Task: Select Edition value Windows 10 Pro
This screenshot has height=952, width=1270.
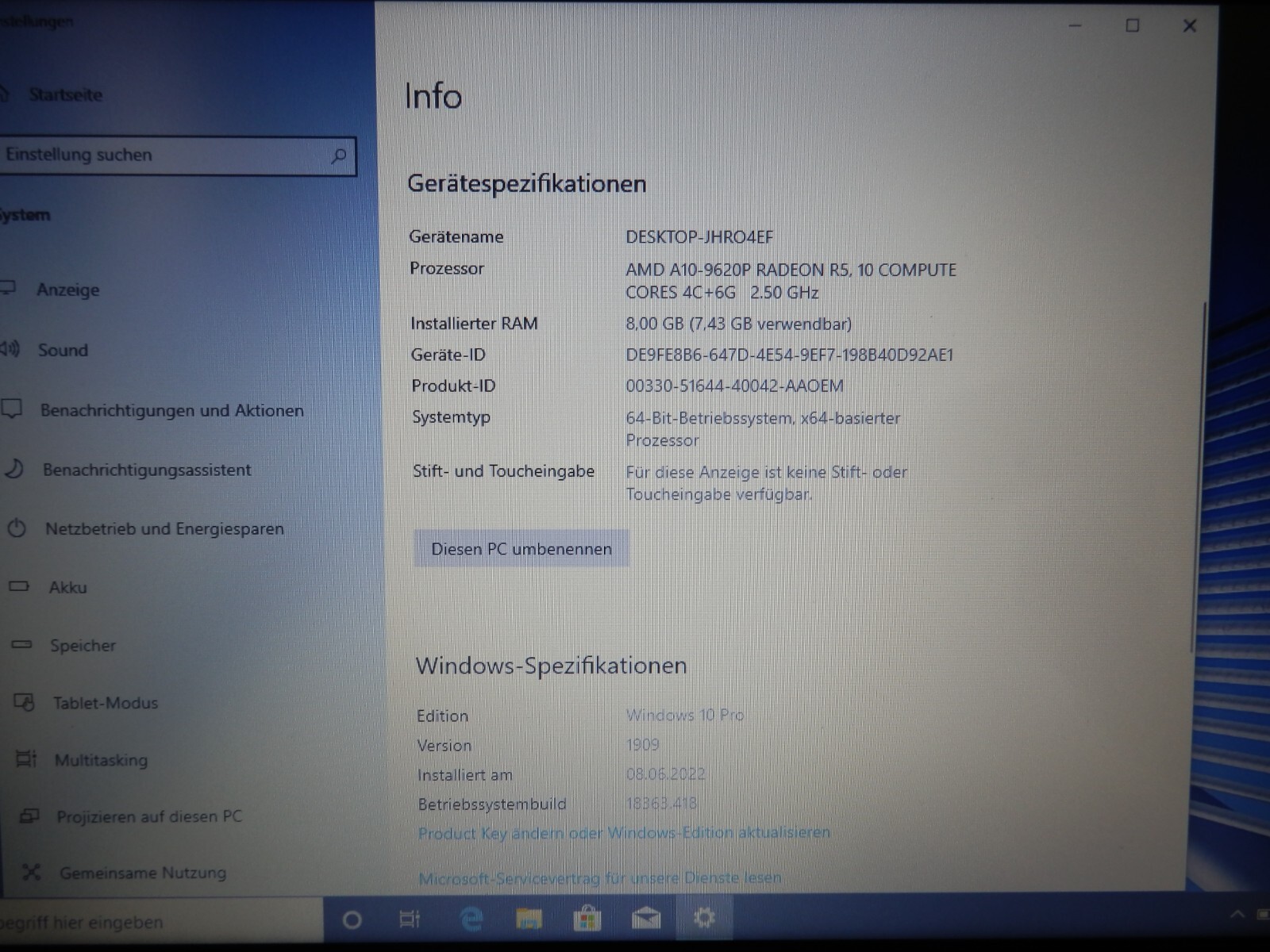Action: pyautogui.click(x=685, y=715)
